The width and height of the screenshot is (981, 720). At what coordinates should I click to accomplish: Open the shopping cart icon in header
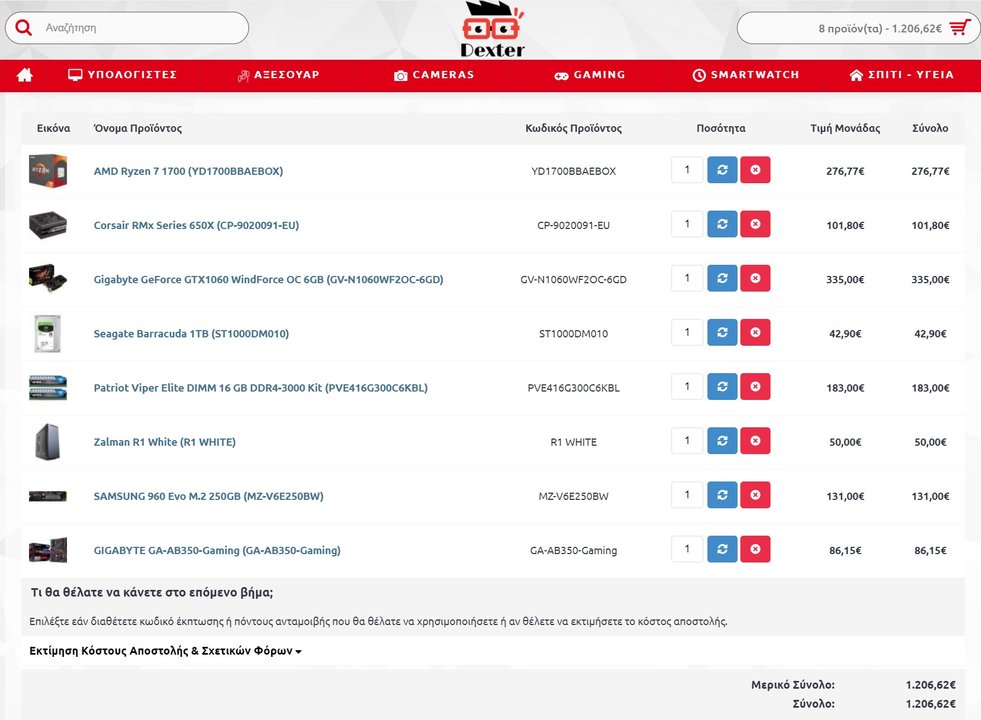960,28
